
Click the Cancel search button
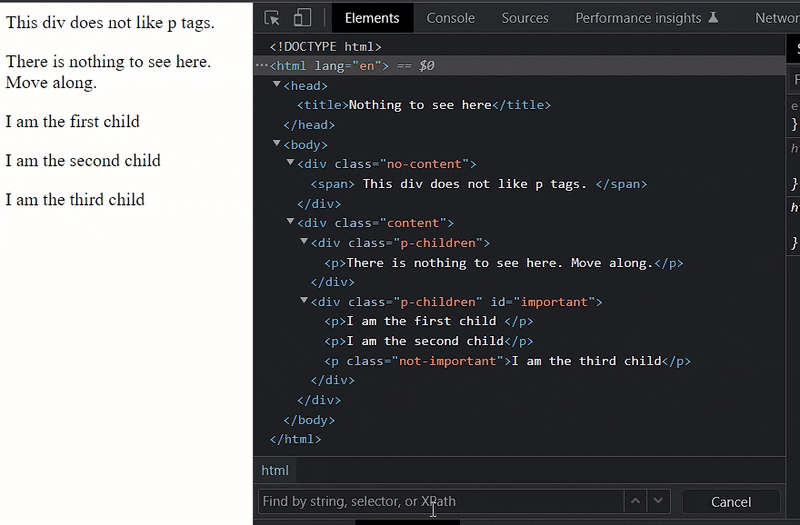coord(731,502)
